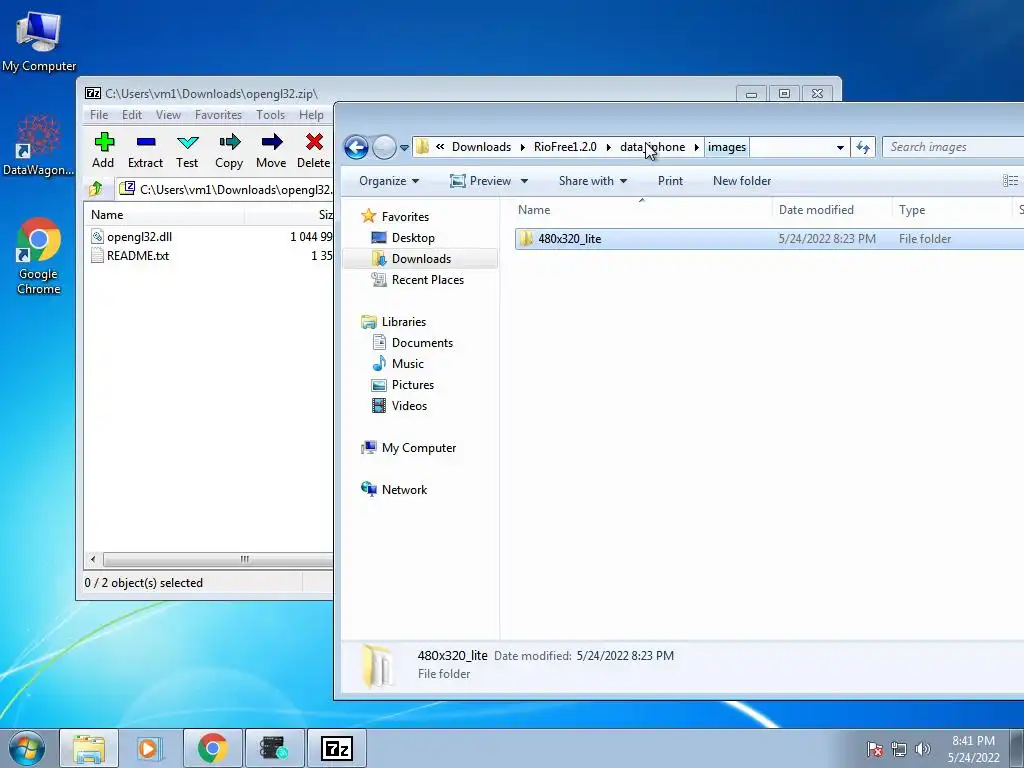Click Windows Explorer in the taskbar
The image size is (1024, 768).
coord(89,748)
